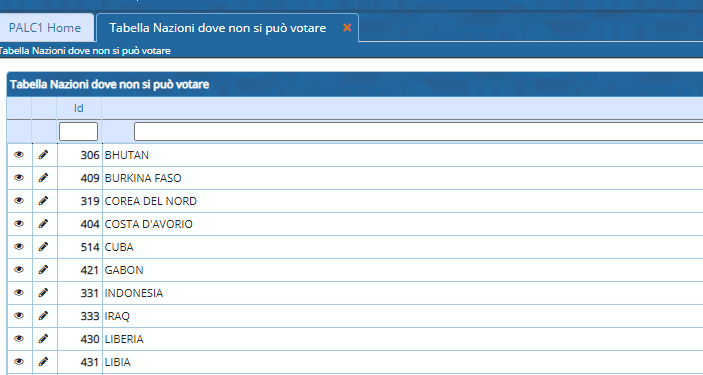
Task: View the INDONESIA record eye icon
Action: click(18, 293)
